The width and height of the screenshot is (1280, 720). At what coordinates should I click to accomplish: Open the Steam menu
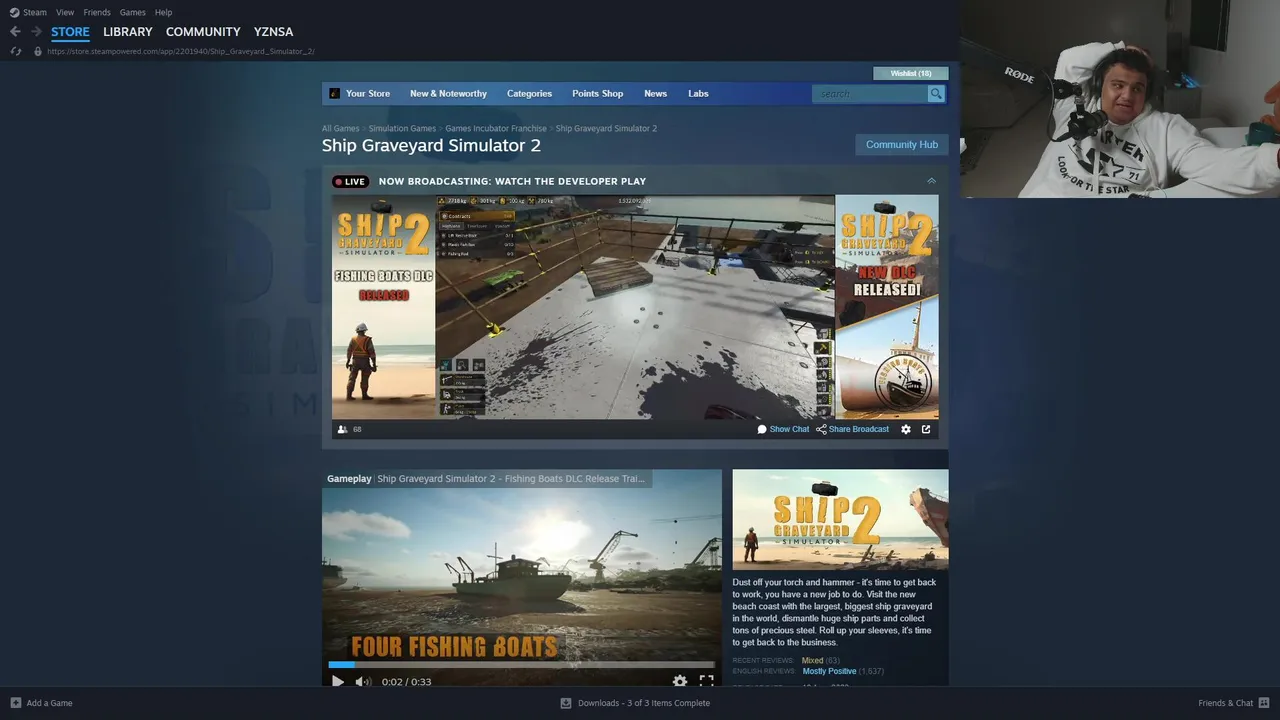[x=35, y=12]
